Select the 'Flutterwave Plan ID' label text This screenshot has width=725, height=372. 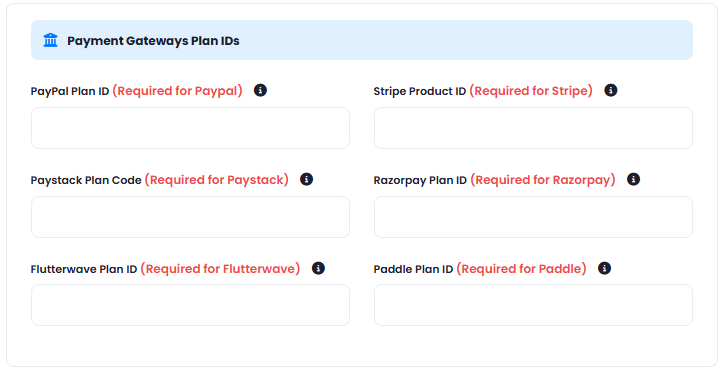pyautogui.click(x=84, y=269)
